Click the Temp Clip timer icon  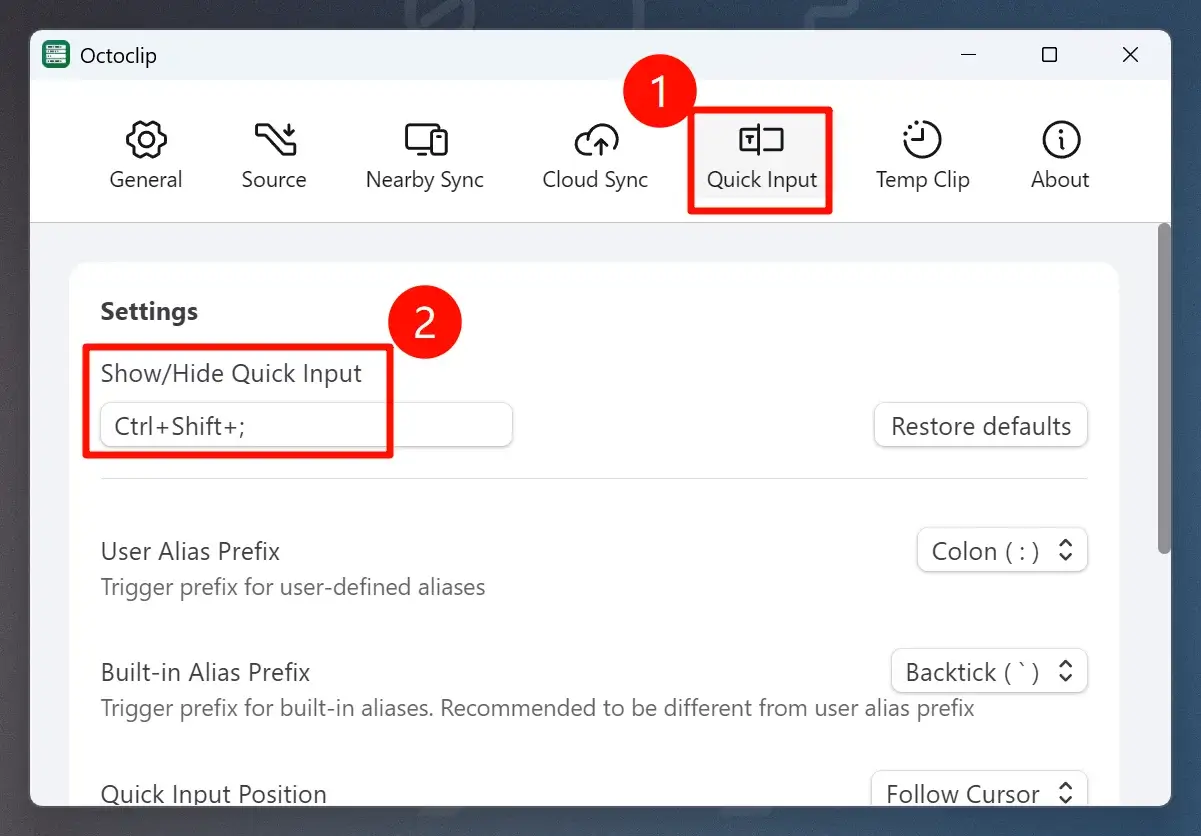pos(921,140)
